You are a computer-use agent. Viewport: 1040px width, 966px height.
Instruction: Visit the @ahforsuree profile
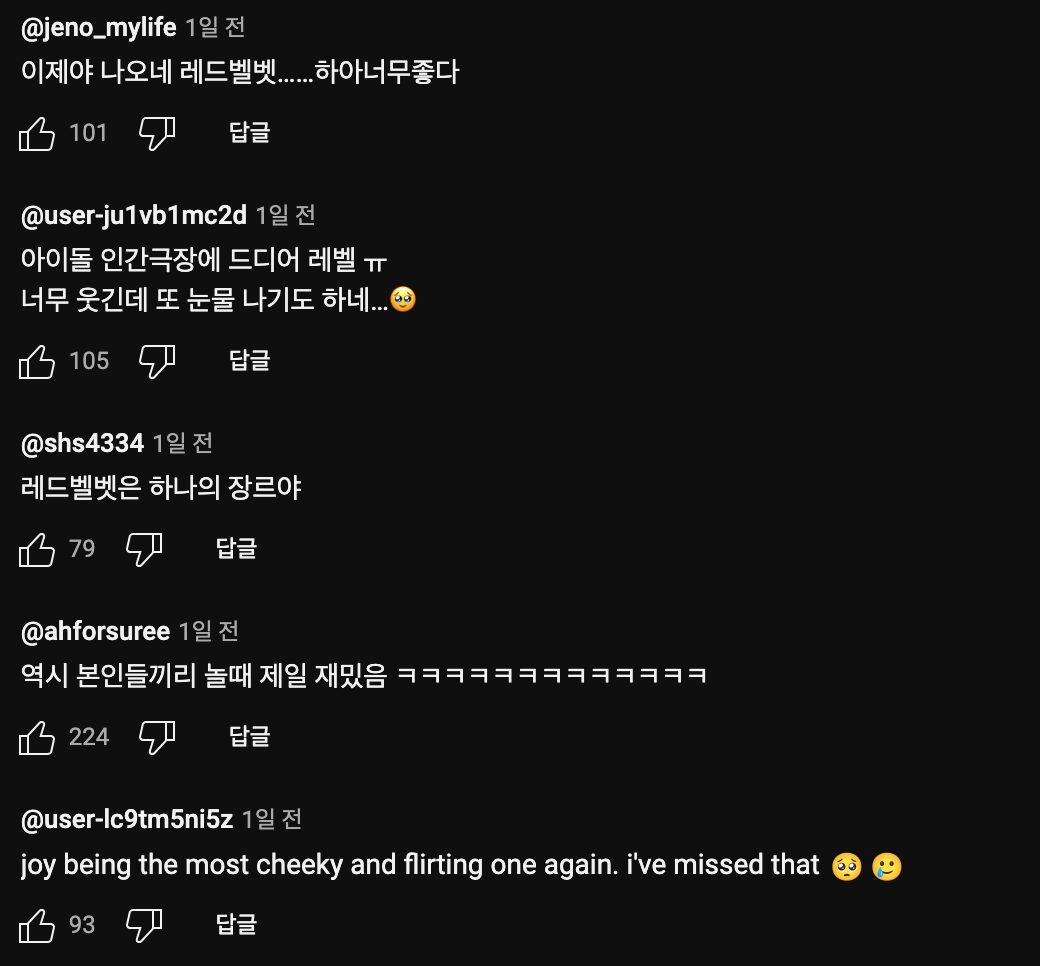click(95, 631)
